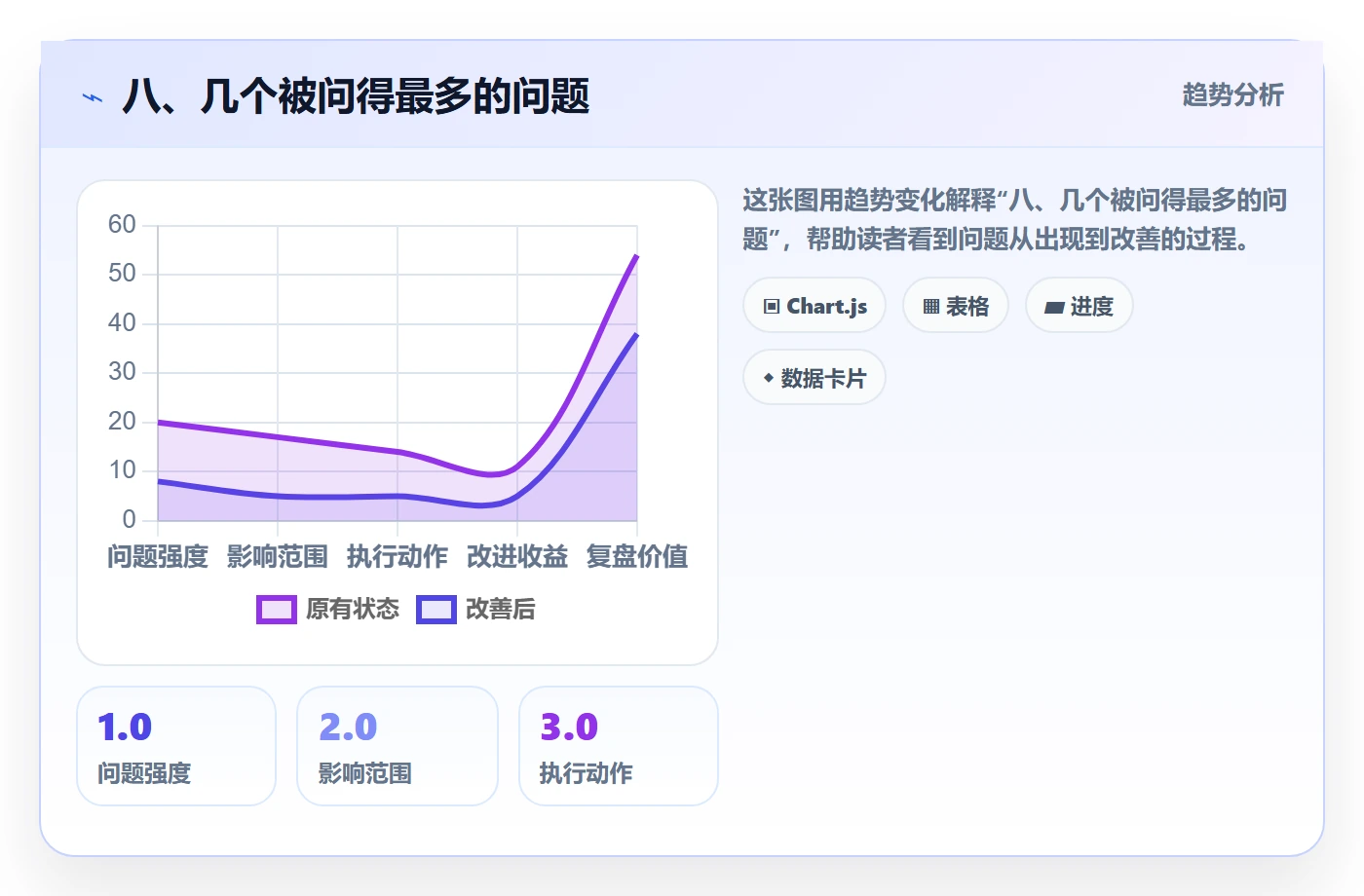
Task: Click the diamond icon in 数据卡片 chip
Action: coord(769,378)
